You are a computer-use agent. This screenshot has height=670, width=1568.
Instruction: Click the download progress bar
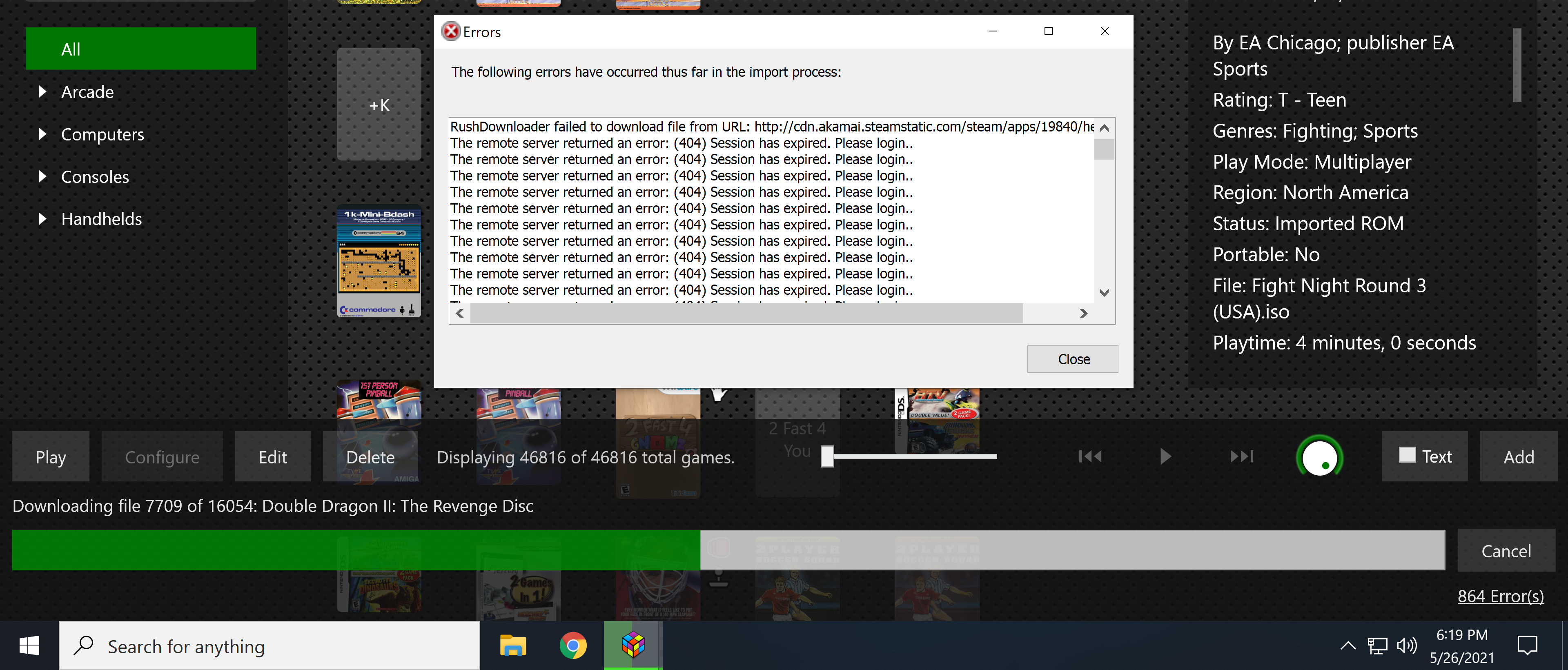coord(728,550)
